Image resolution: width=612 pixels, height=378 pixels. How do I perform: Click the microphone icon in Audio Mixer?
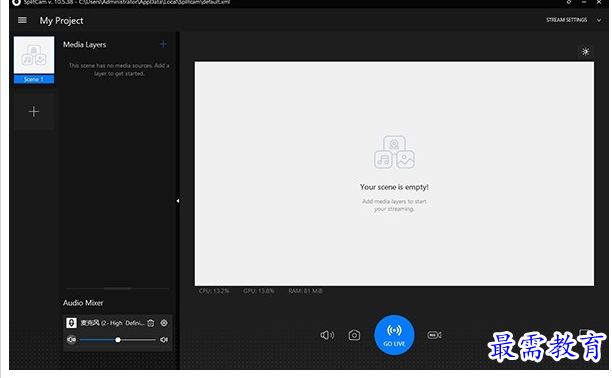tap(71, 323)
